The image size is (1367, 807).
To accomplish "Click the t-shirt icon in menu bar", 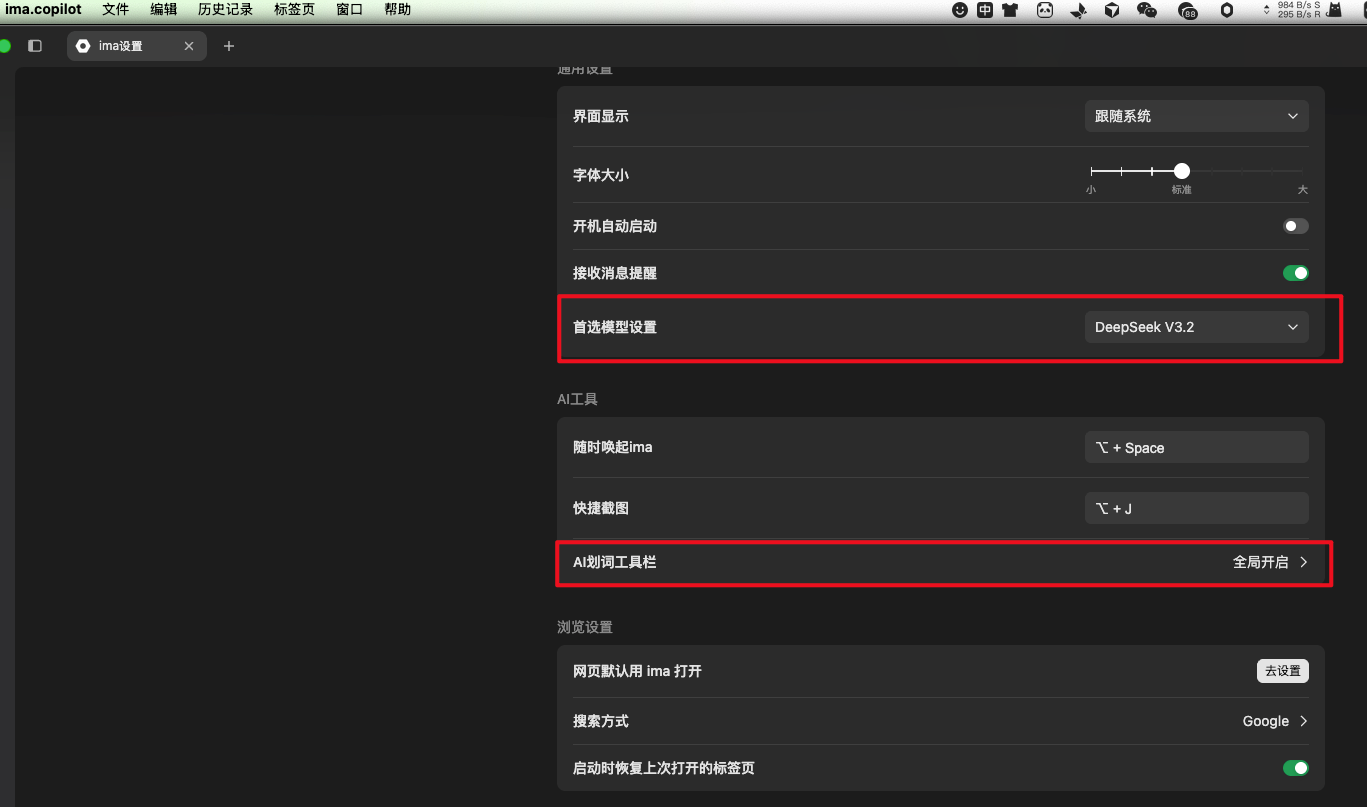I will click(x=1011, y=10).
